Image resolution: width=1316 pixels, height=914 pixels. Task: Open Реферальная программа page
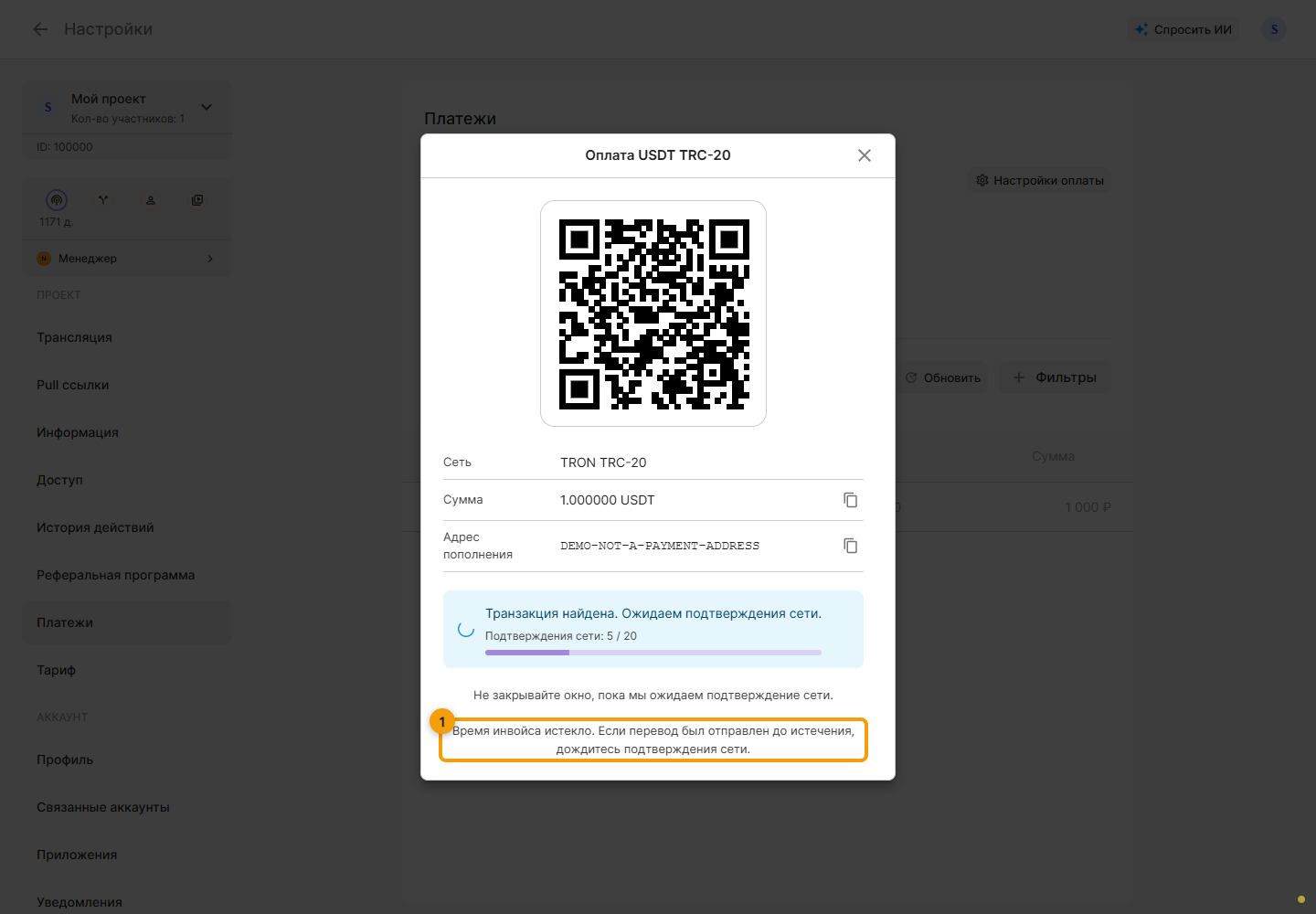coord(127,575)
